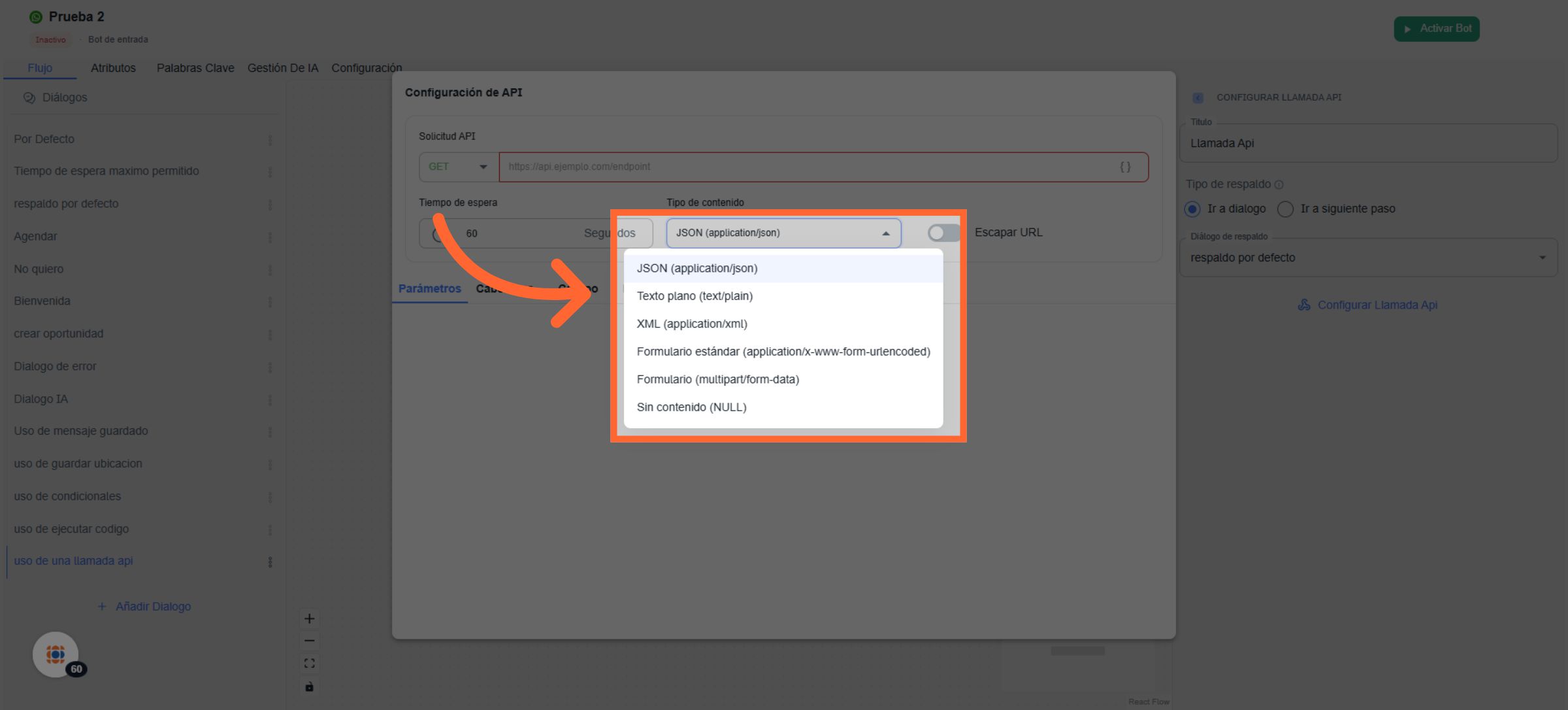This screenshot has width=1568, height=710.
Task: Select 'Sin contenido (NULL)' option
Action: [691, 407]
